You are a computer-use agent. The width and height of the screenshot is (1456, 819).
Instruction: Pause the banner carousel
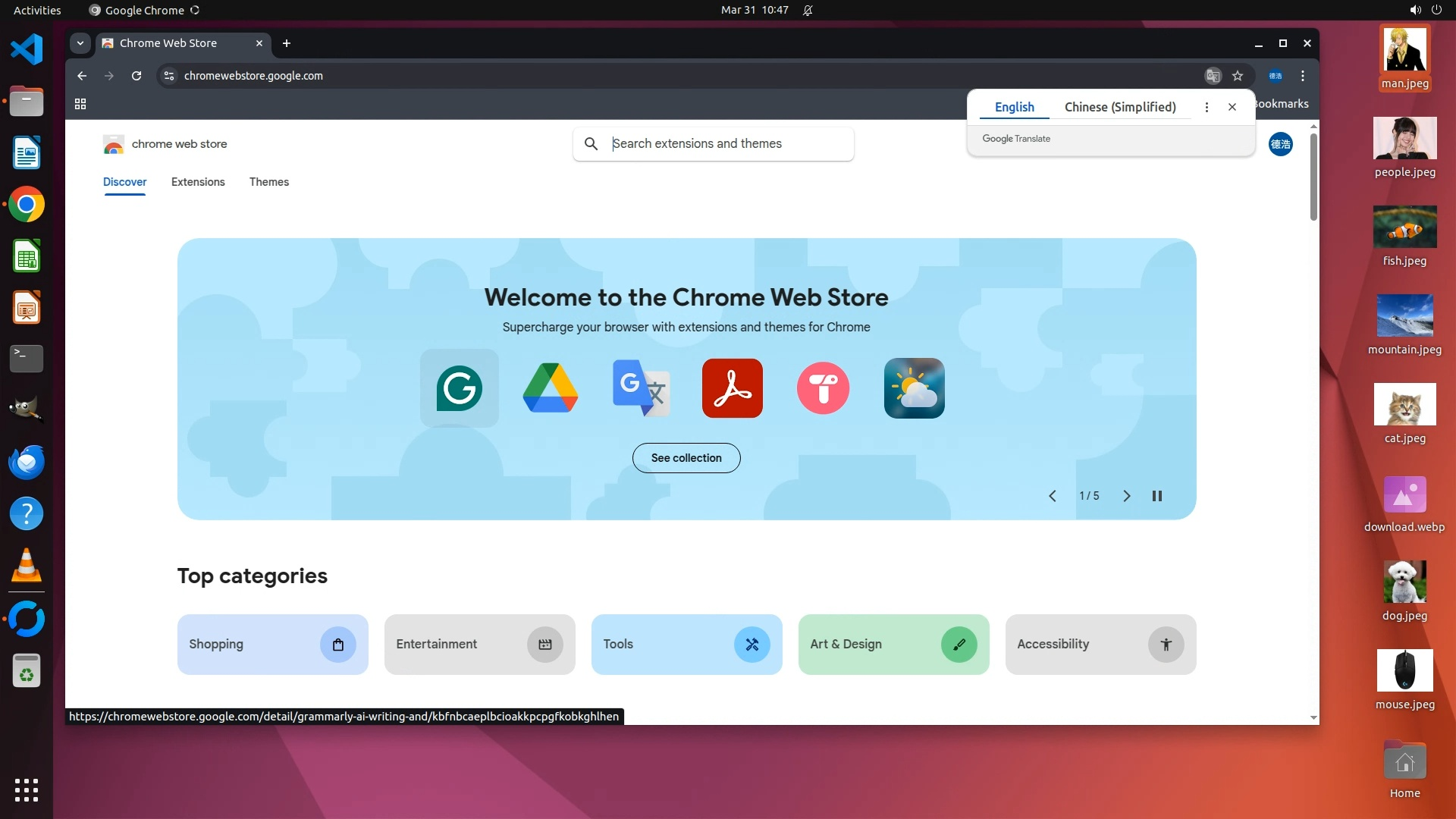[1157, 496]
